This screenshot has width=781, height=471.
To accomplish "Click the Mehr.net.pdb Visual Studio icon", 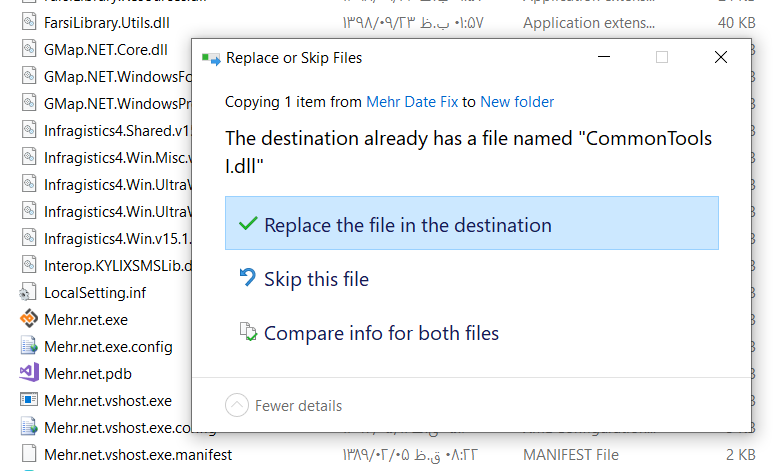I will 28,374.
